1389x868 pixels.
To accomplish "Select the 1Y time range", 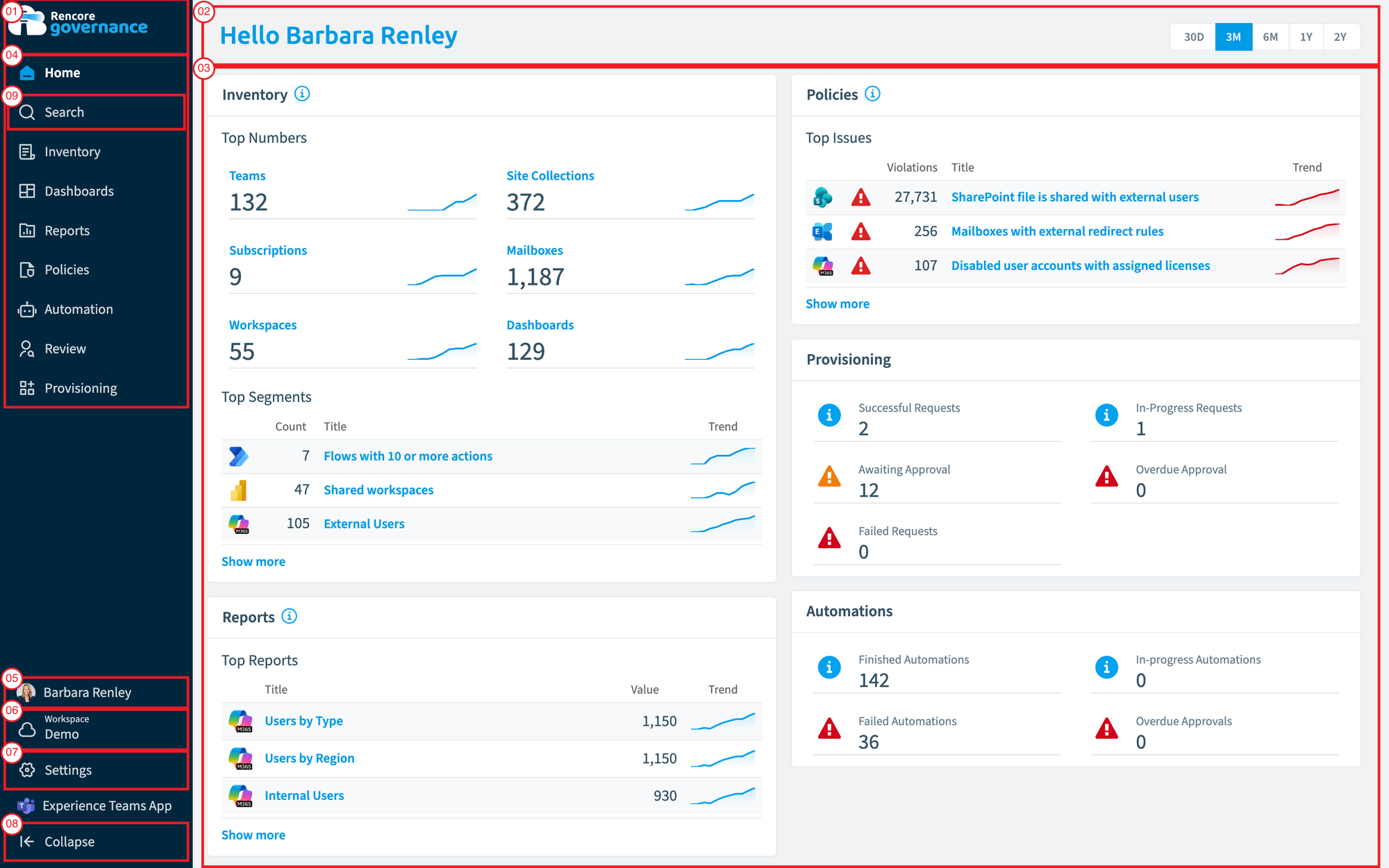I will pyautogui.click(x=1306, y=37).
